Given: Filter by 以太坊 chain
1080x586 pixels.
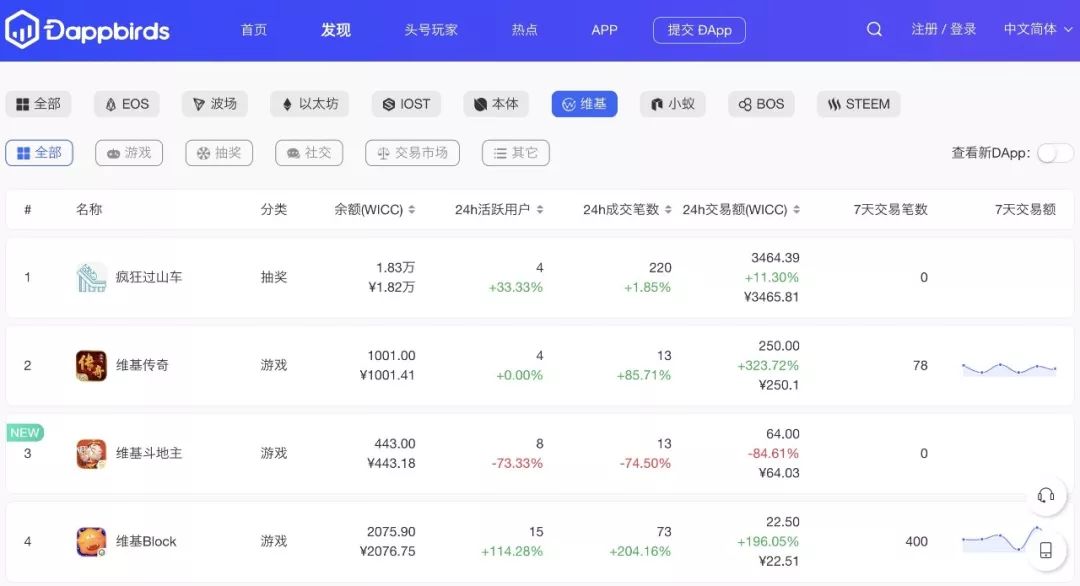Looking at the screenshot, I should (x=309, y=104).
